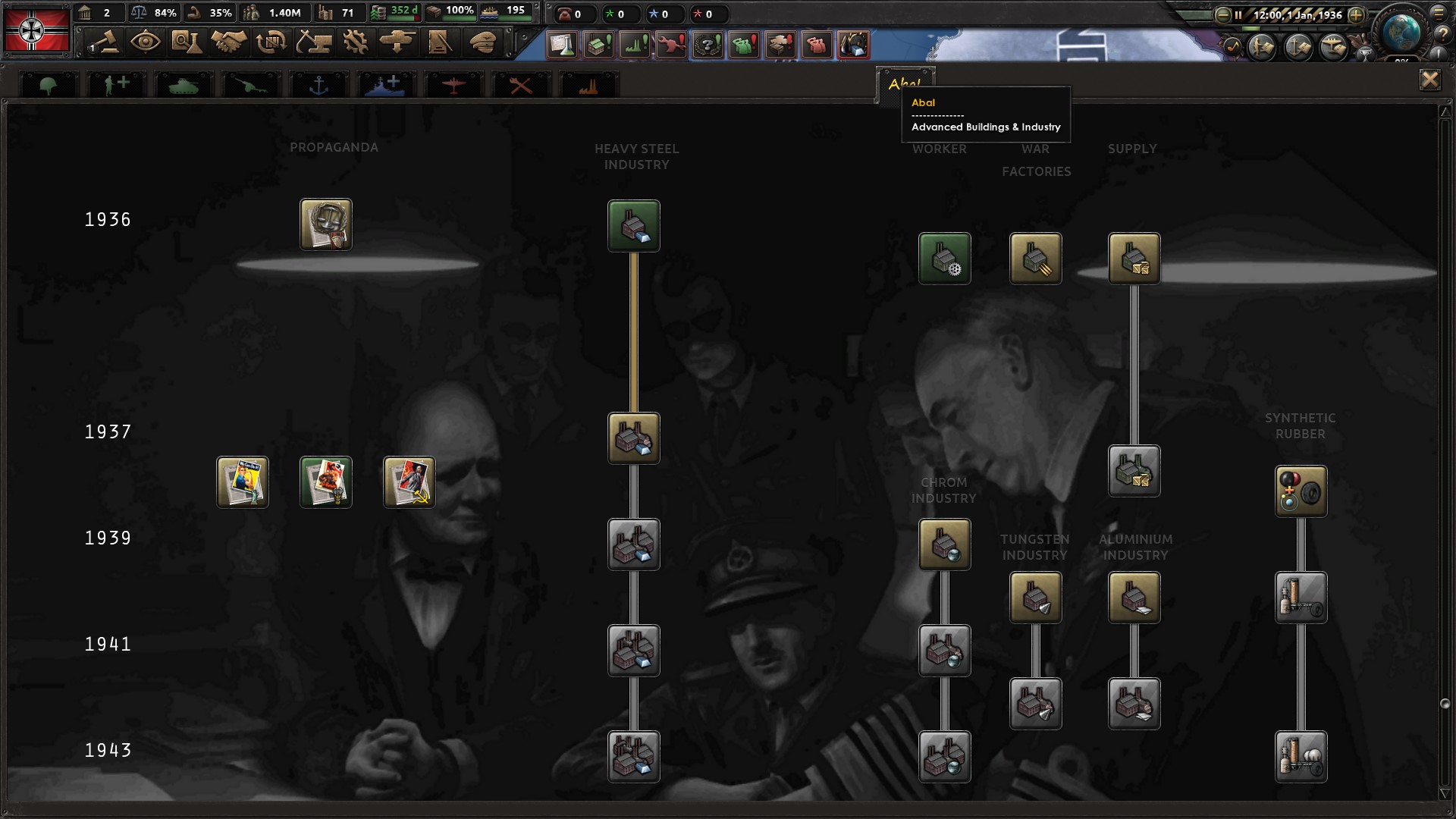Select the green middle propaganda poster
The width and height of the screenshot is (1456, 819).
click(326, 482)
